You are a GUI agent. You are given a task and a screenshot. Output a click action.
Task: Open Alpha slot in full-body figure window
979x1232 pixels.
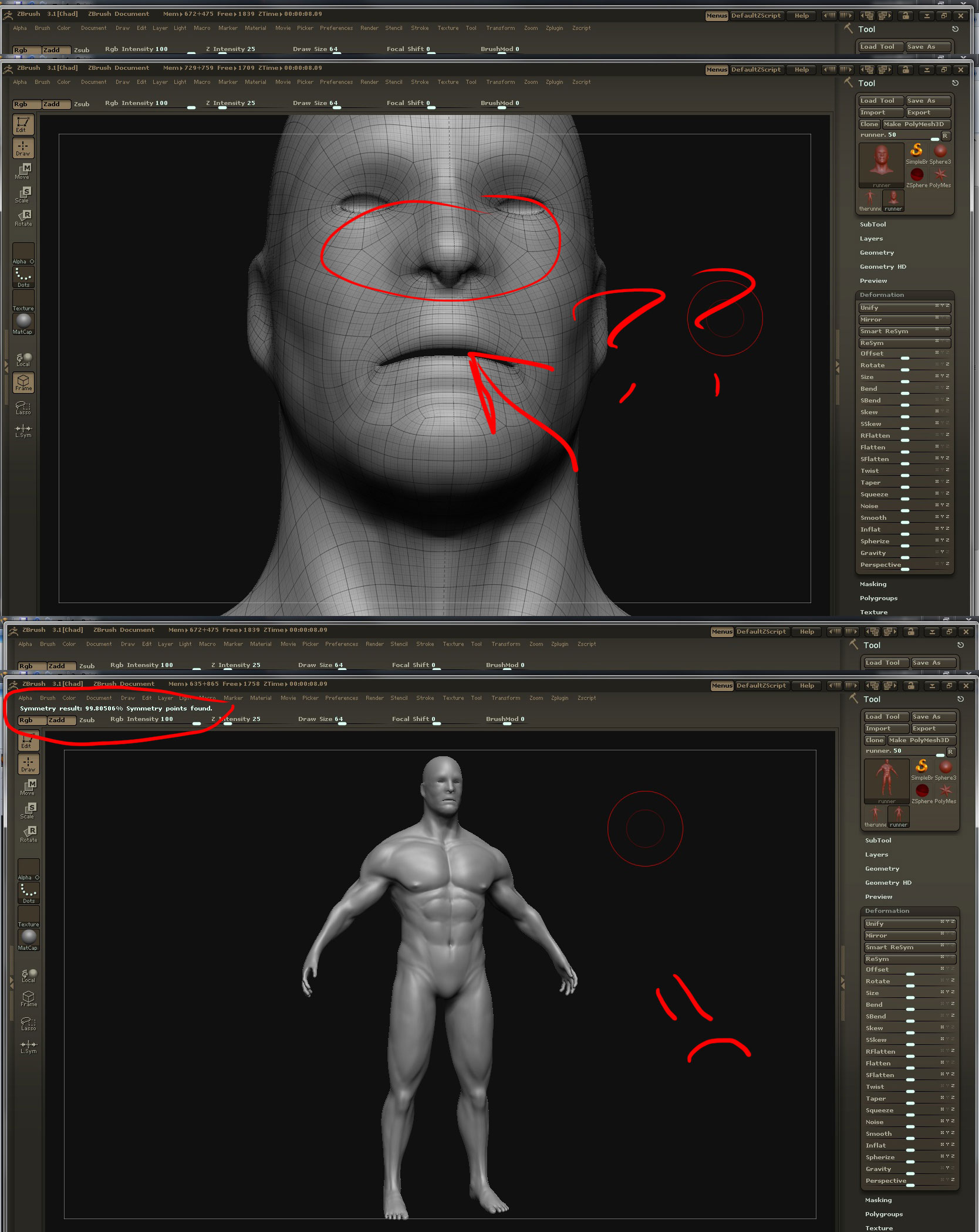click(28, 870)
